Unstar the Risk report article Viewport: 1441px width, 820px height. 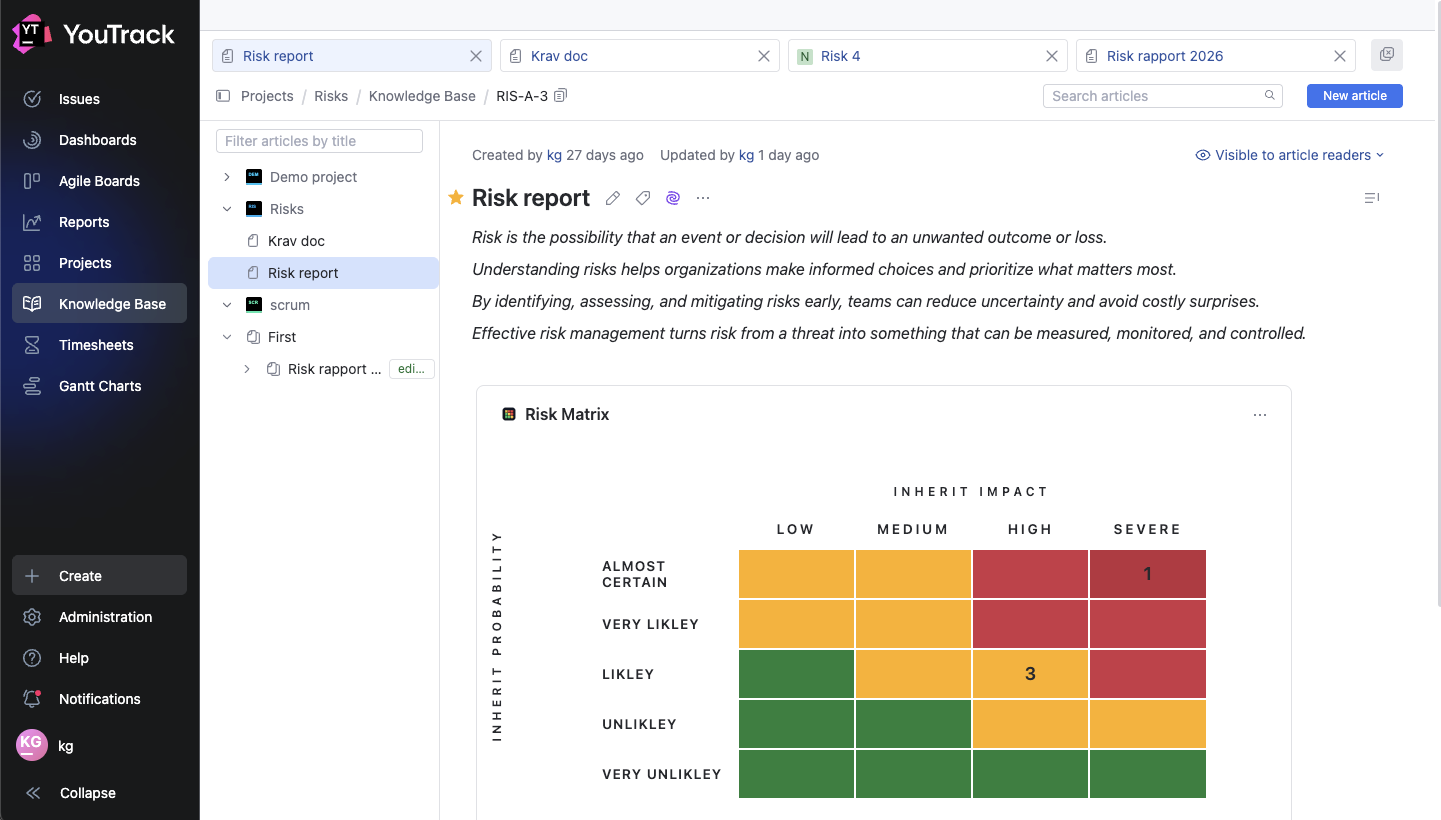pyautogui.click(x=456, y=198)
